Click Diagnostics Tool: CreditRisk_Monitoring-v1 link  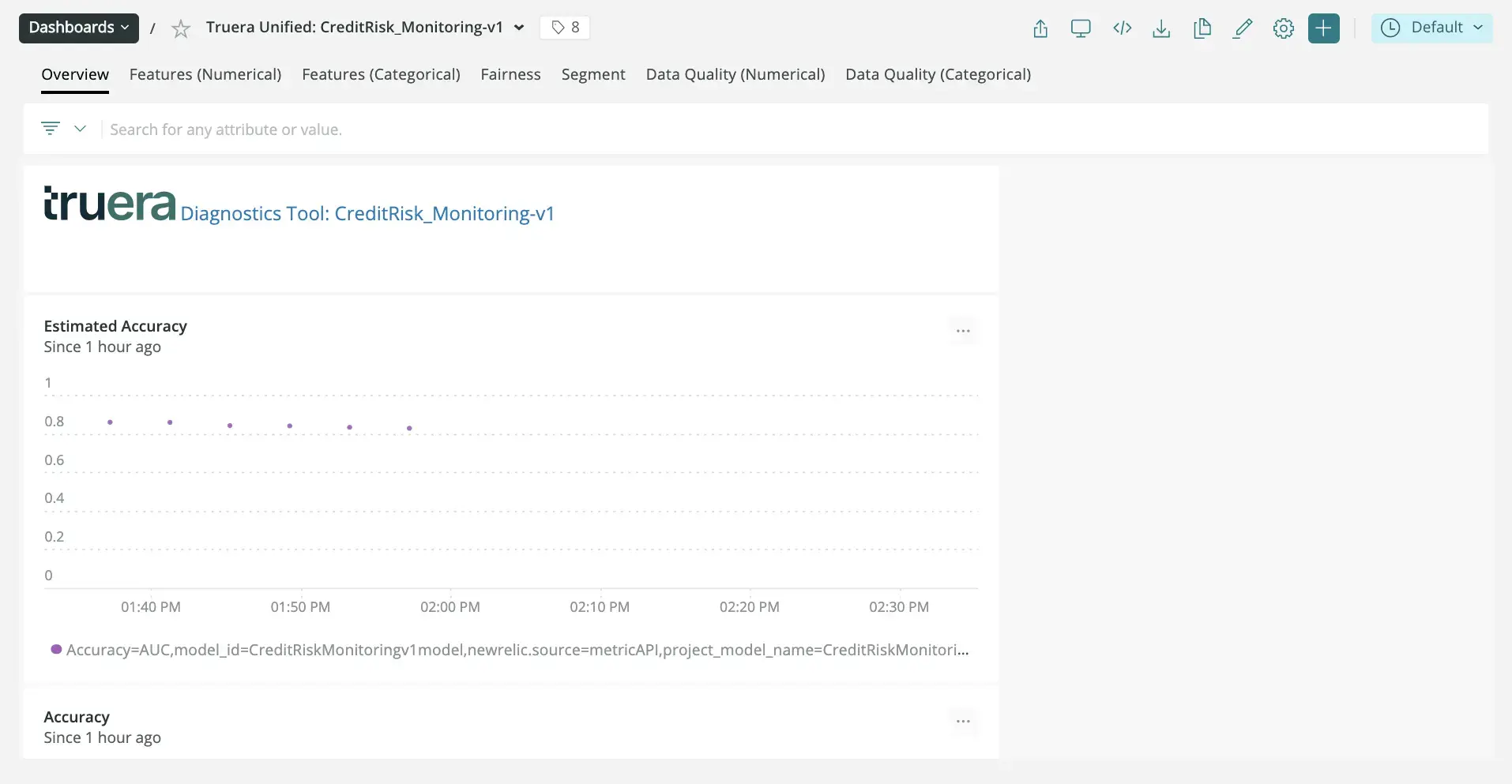point(367,214)
